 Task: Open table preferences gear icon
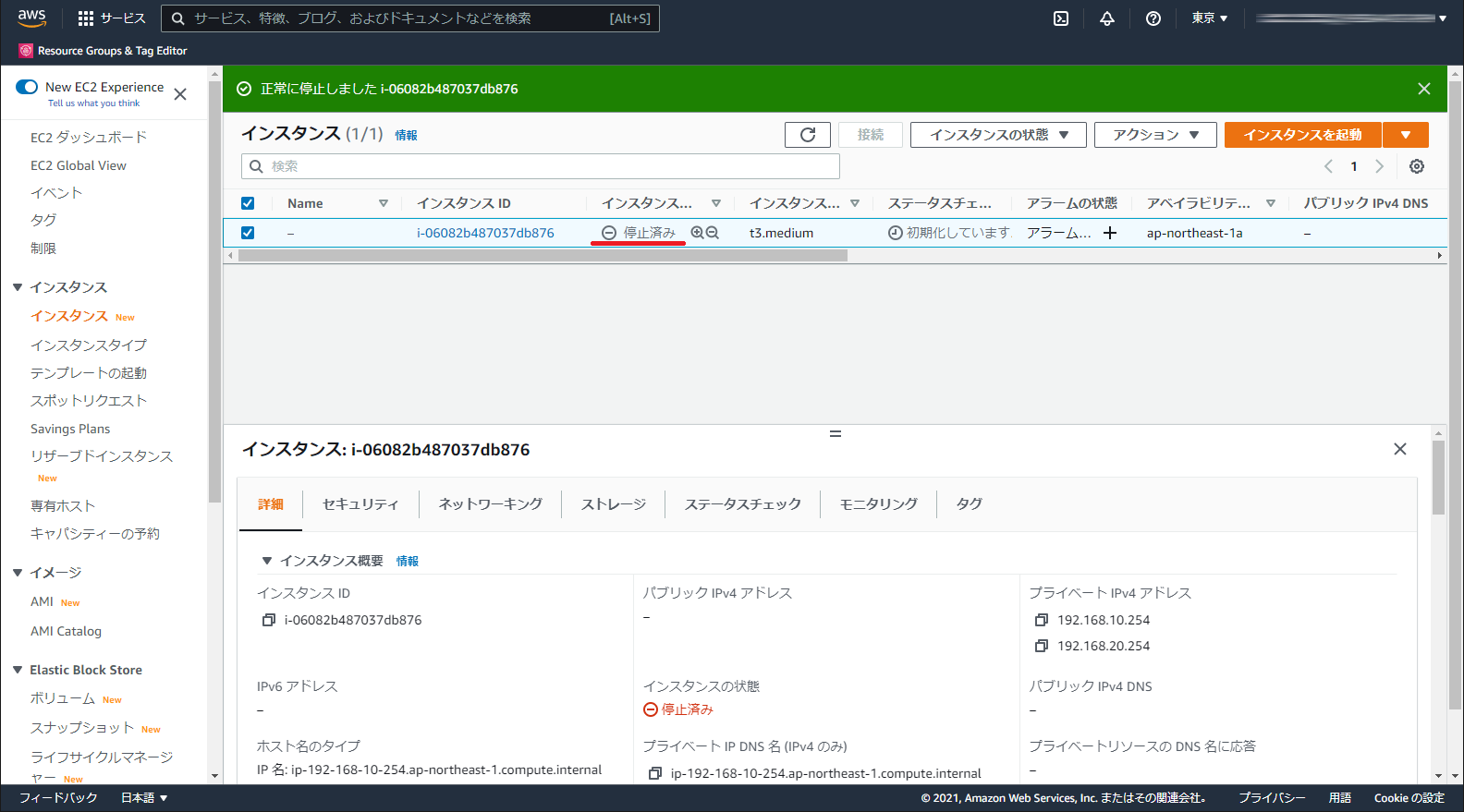point(1416,166)
